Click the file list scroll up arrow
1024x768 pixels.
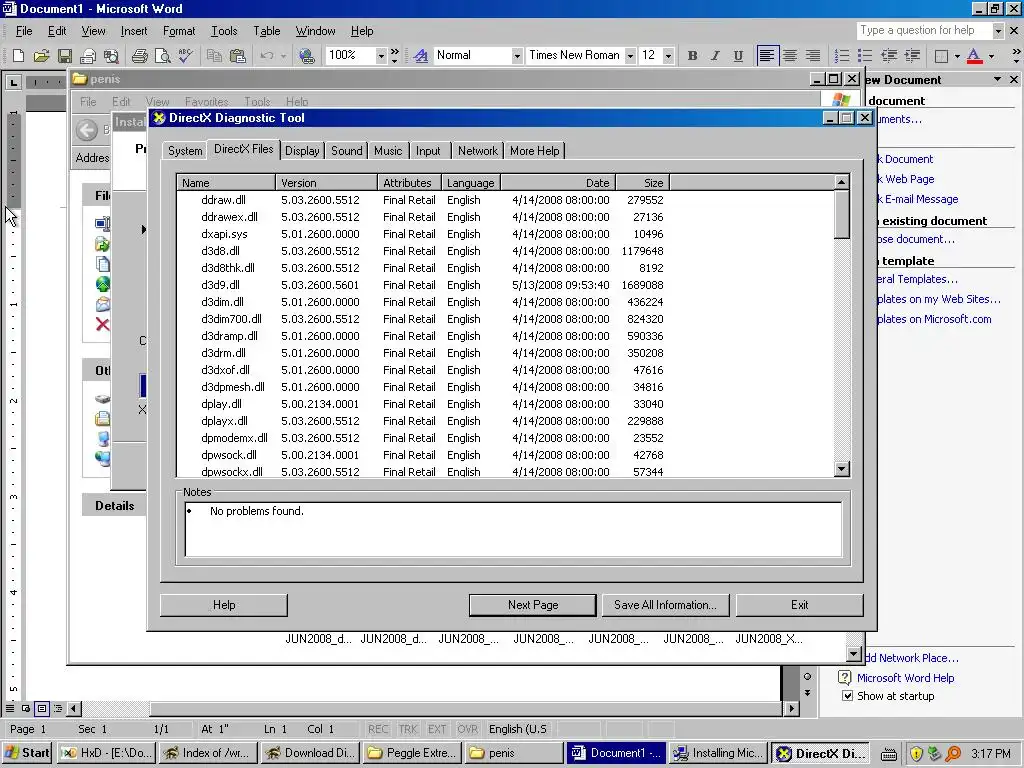pyautogui.click(x=842, y=182)
